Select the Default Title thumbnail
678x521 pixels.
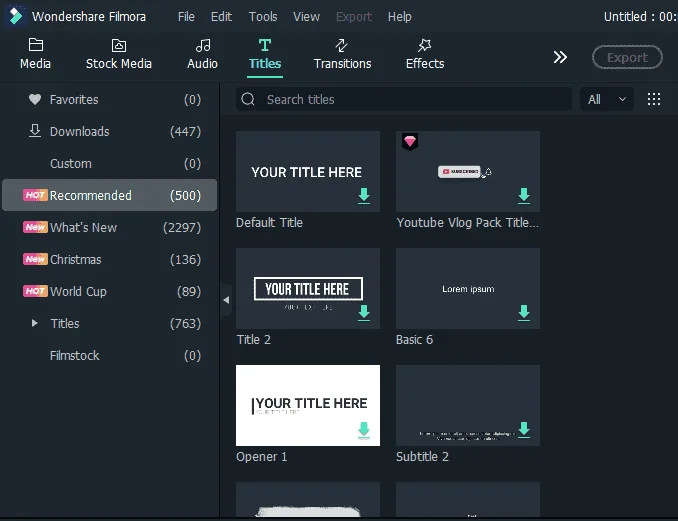click(x=307, y=171)
